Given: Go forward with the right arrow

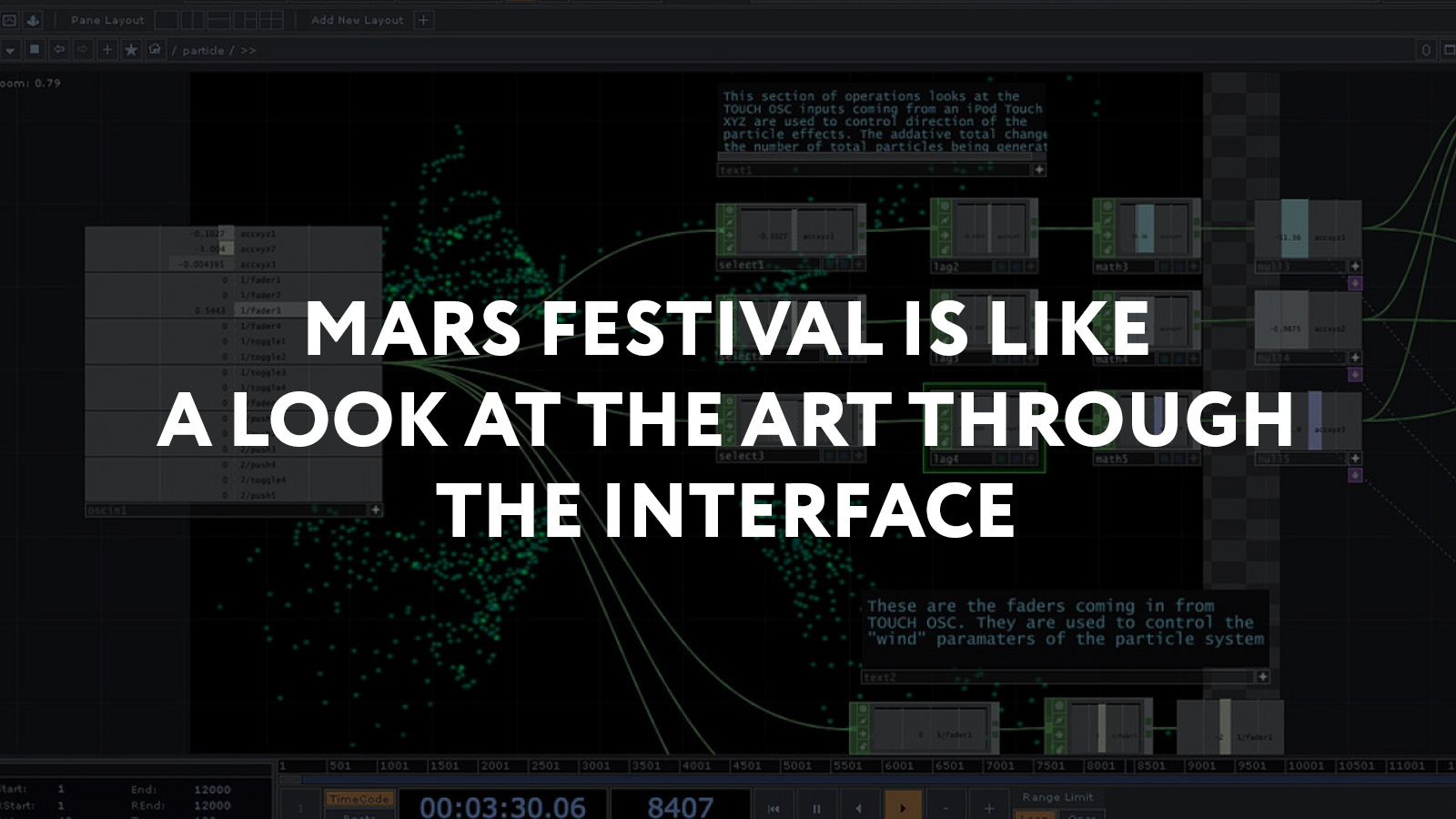Looking at the screenshot, I should point(83,49).
